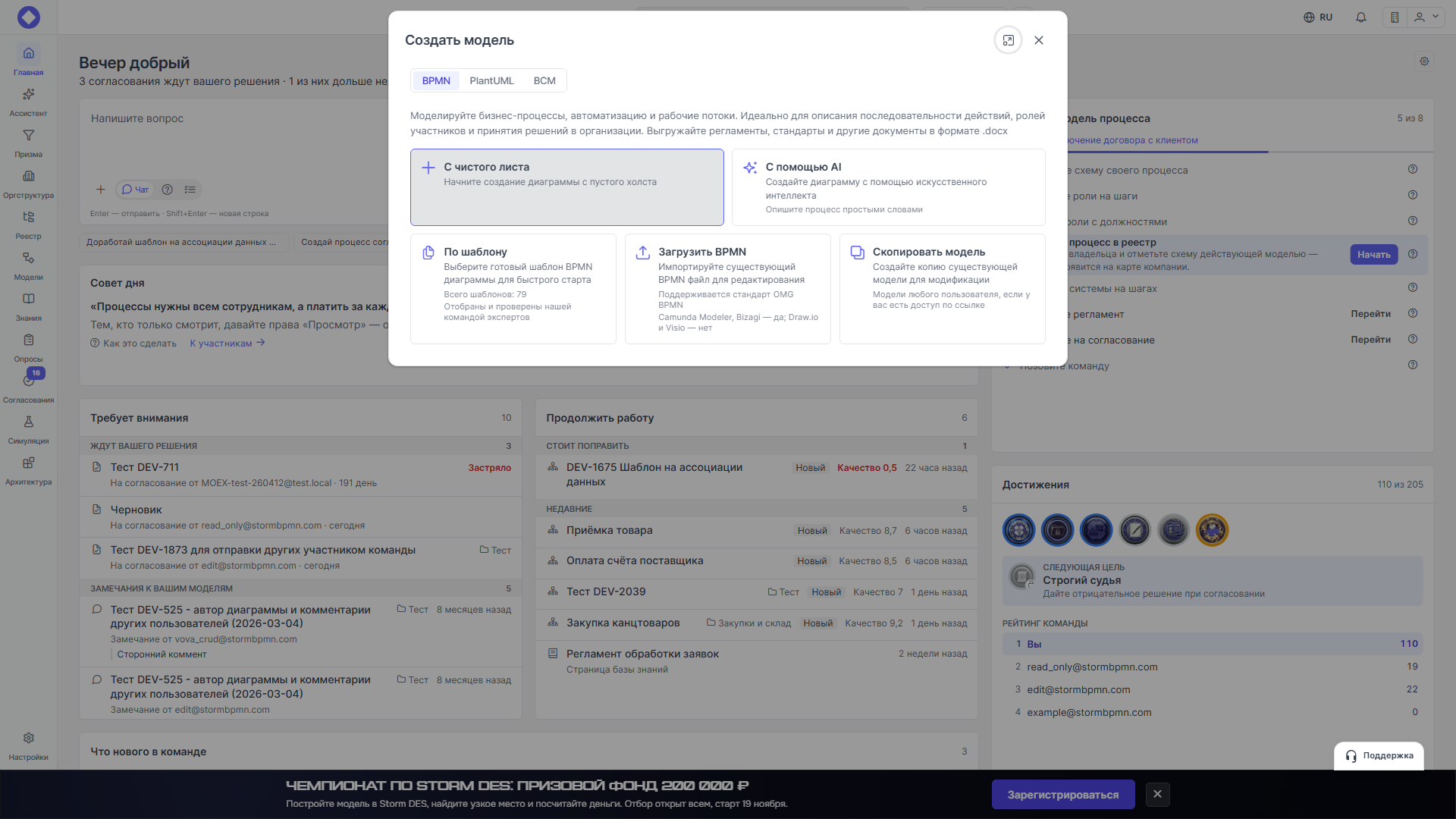Open the Ассистент sidebar icon

point(28,94)
